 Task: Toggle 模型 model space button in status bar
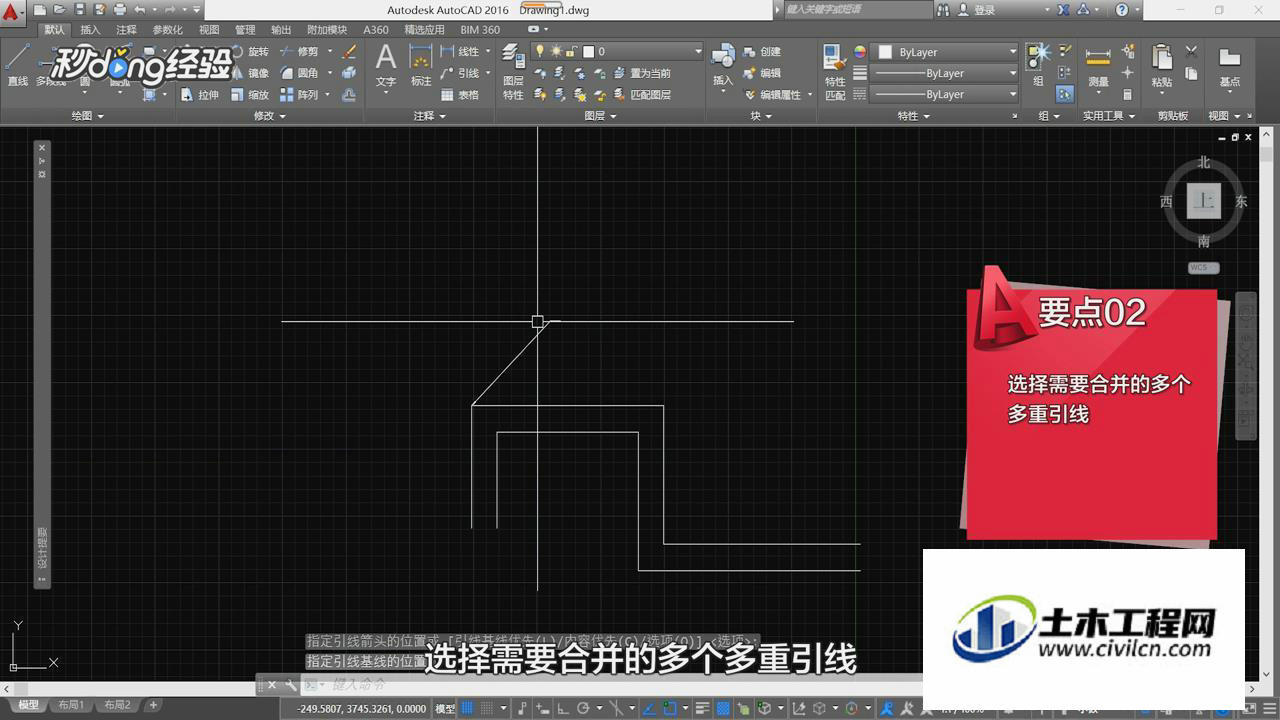coord(445,708)
